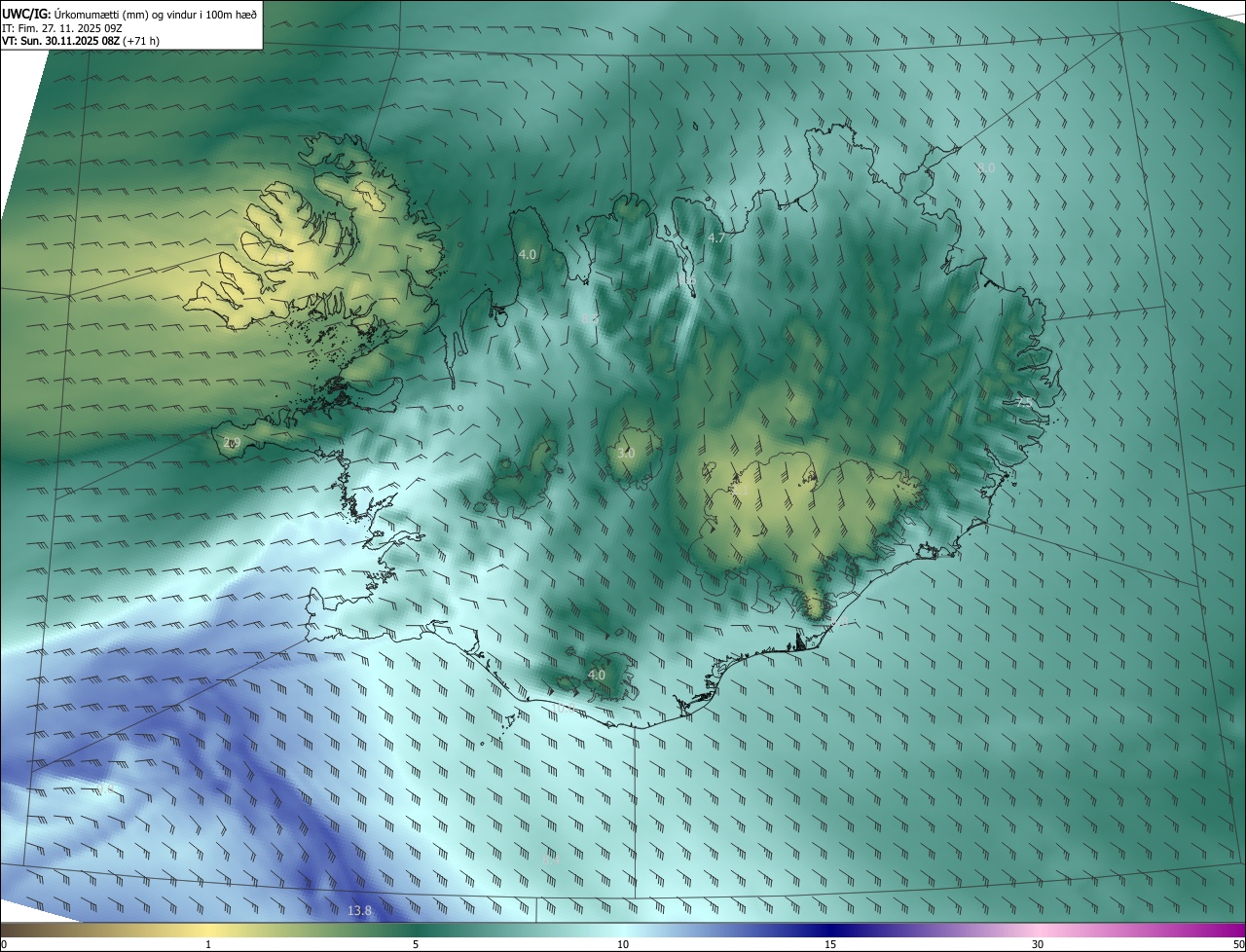
Task: Click the "3.0" value label on the glacier
Action: click(626, 453)
